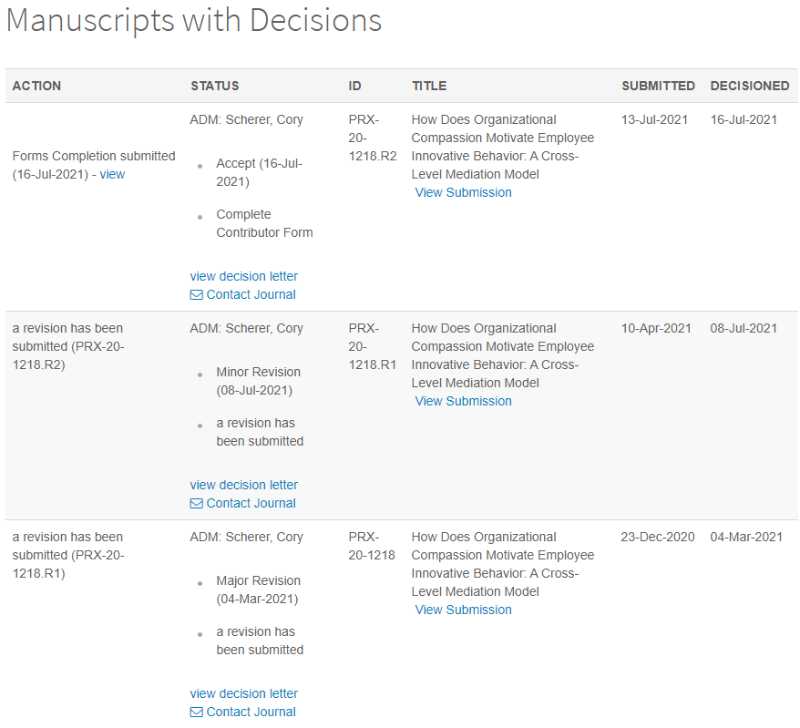View decision letter for the Minor Revision
800x728 pixels.
pyautogui.click(x=244, y=485)
